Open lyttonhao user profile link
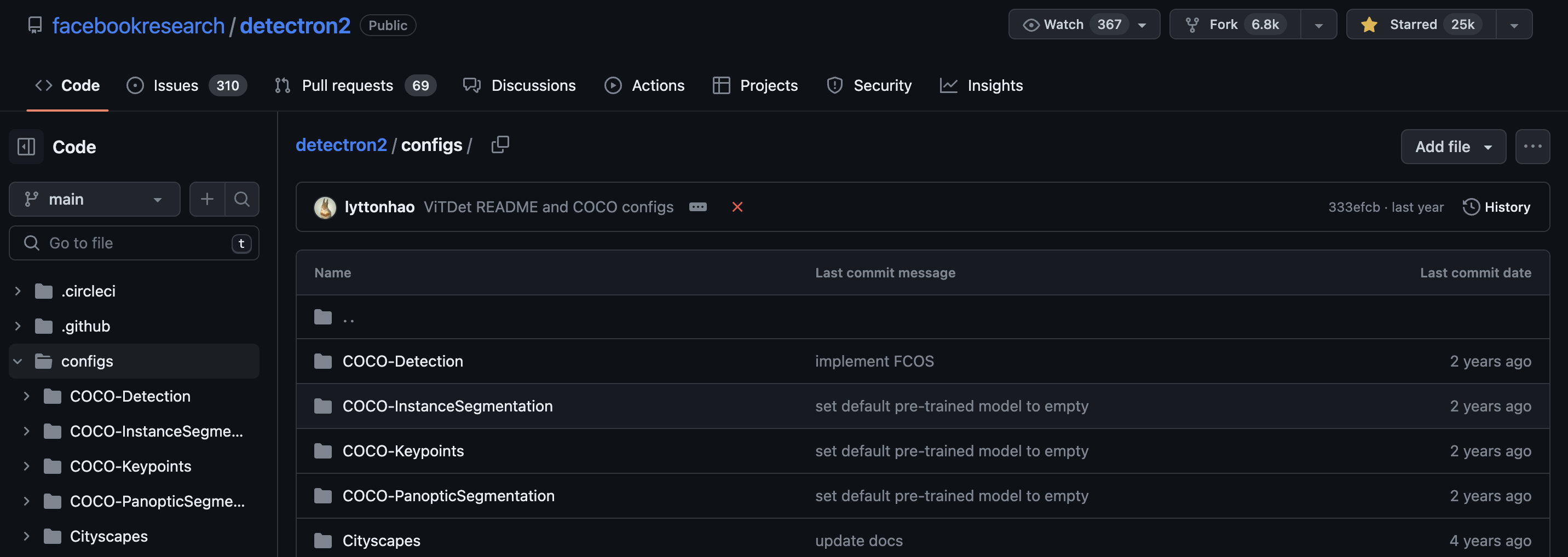Viewport: 1568px width, 557px height. click(380, 207)
